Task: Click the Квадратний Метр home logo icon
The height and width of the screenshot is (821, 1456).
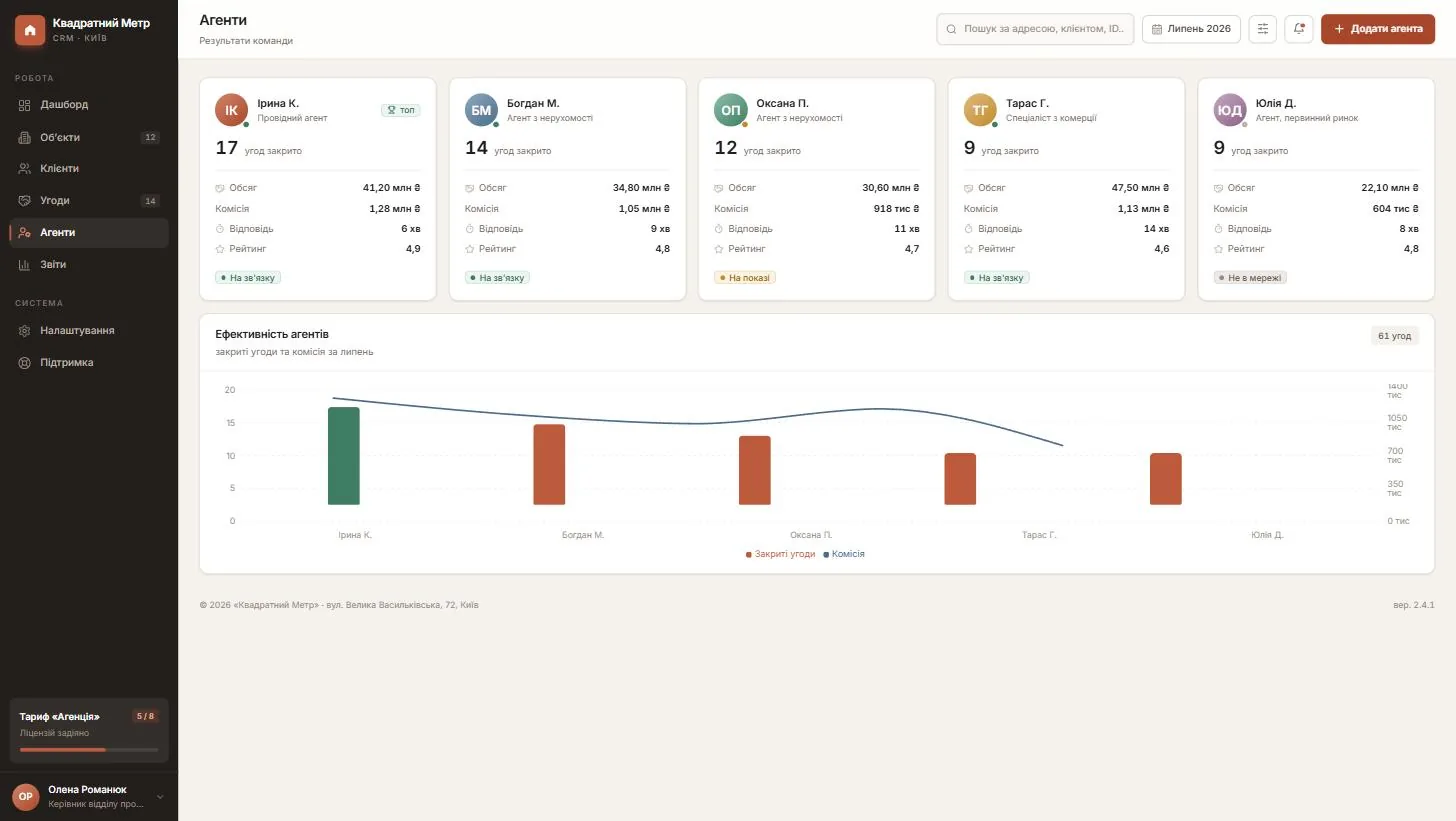Action: [30, 30]
